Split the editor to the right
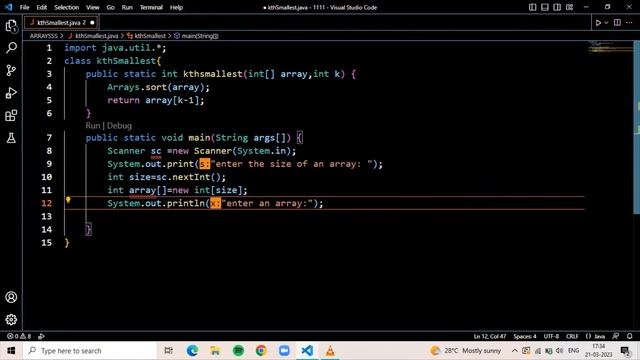This screenshot has width=640, height=360. pyautogui.click(x=617, y=22)
